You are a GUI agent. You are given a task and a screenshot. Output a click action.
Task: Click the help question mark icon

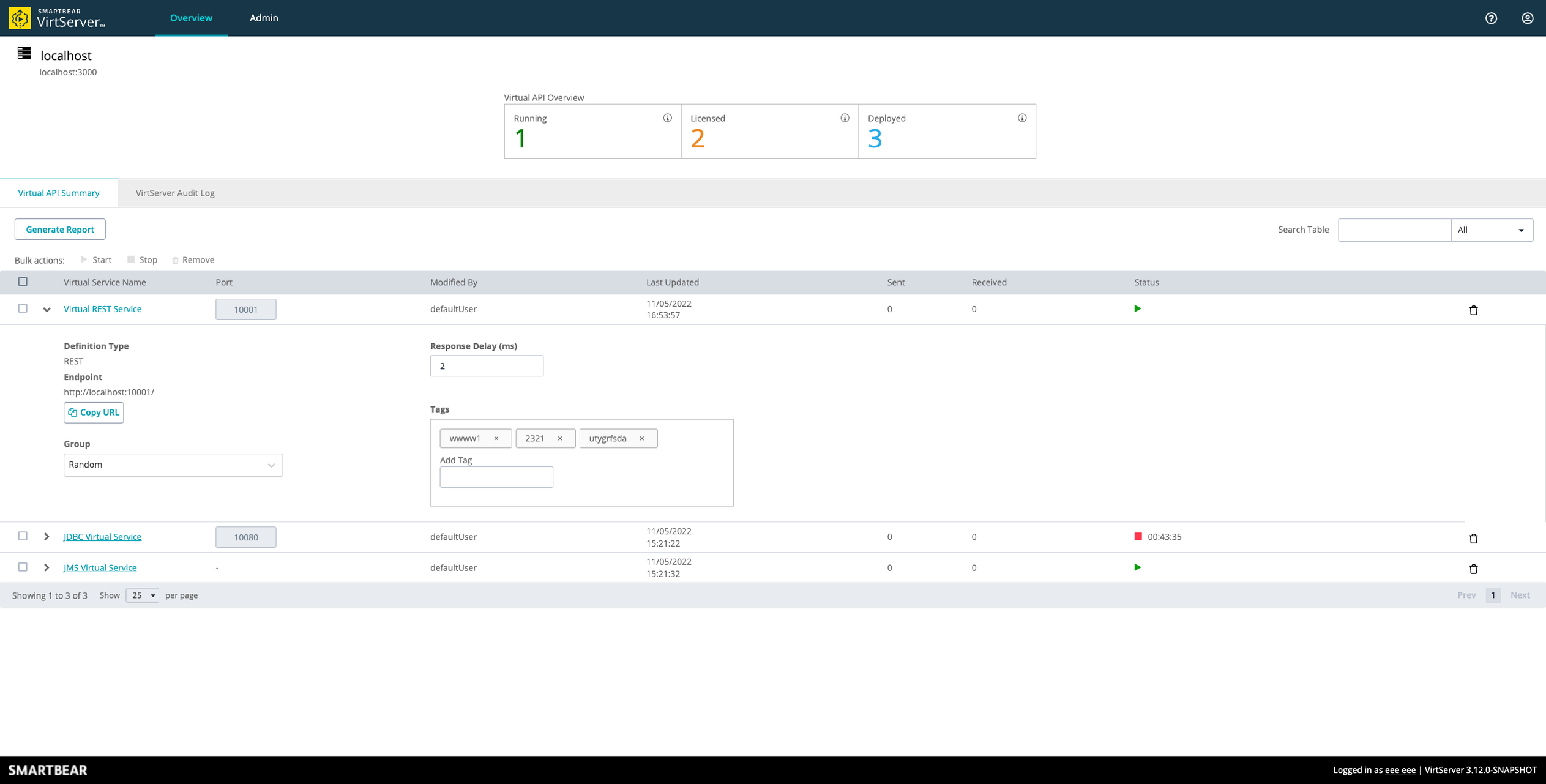point(1491,18)
